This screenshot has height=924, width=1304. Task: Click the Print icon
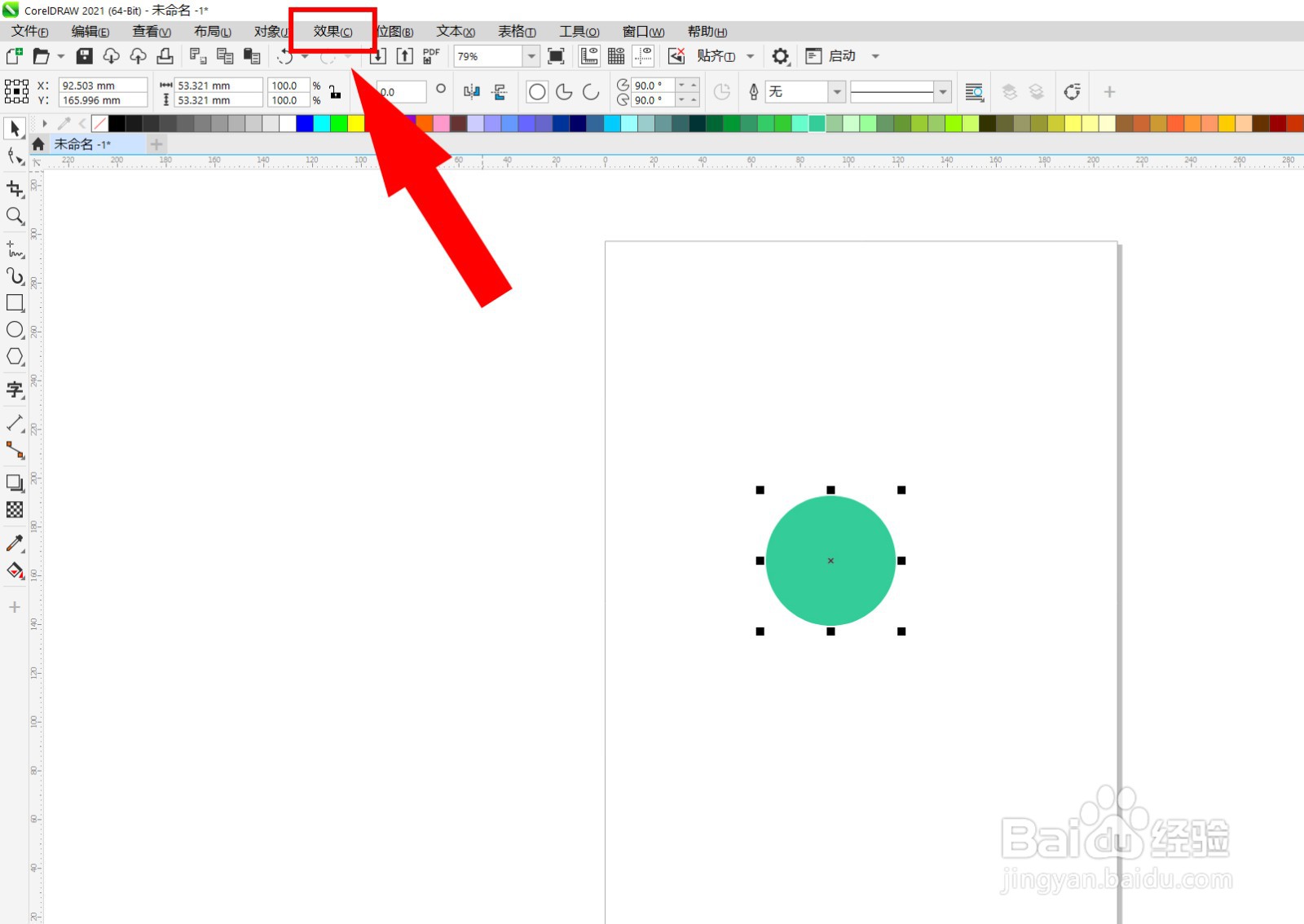click(165, 56)
